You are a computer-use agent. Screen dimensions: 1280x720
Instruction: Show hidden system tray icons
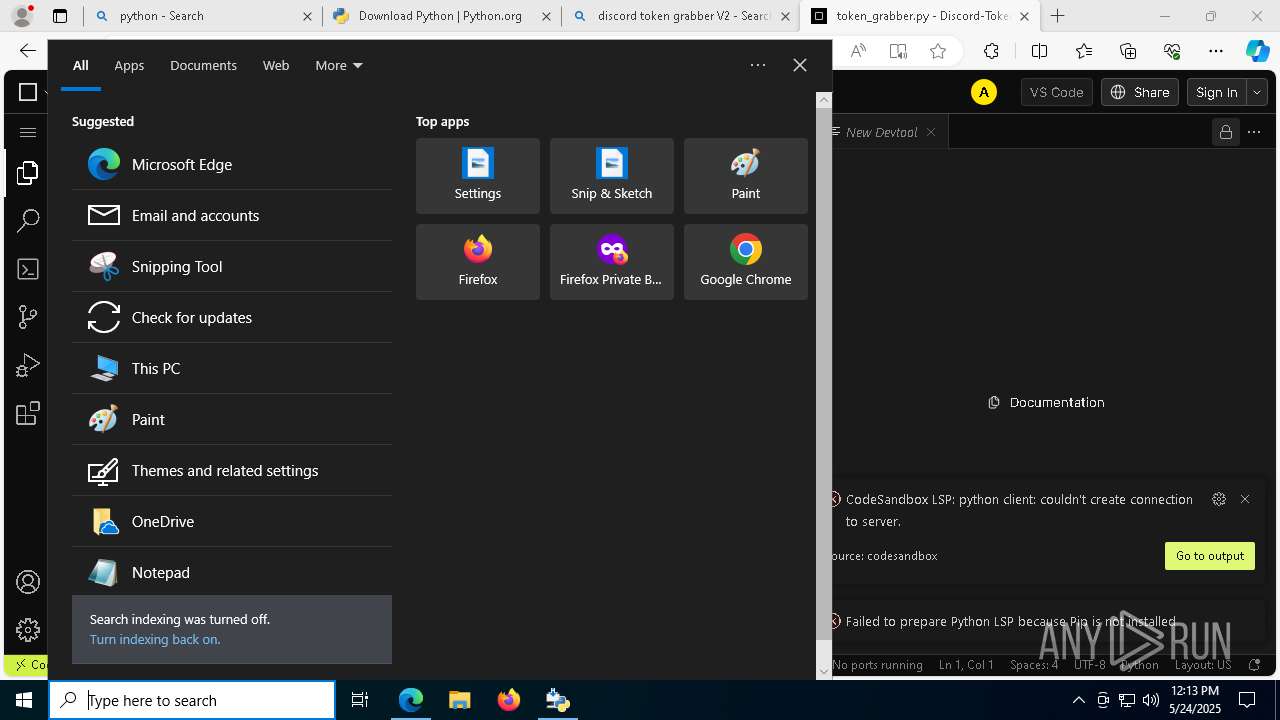[1078, 700]
